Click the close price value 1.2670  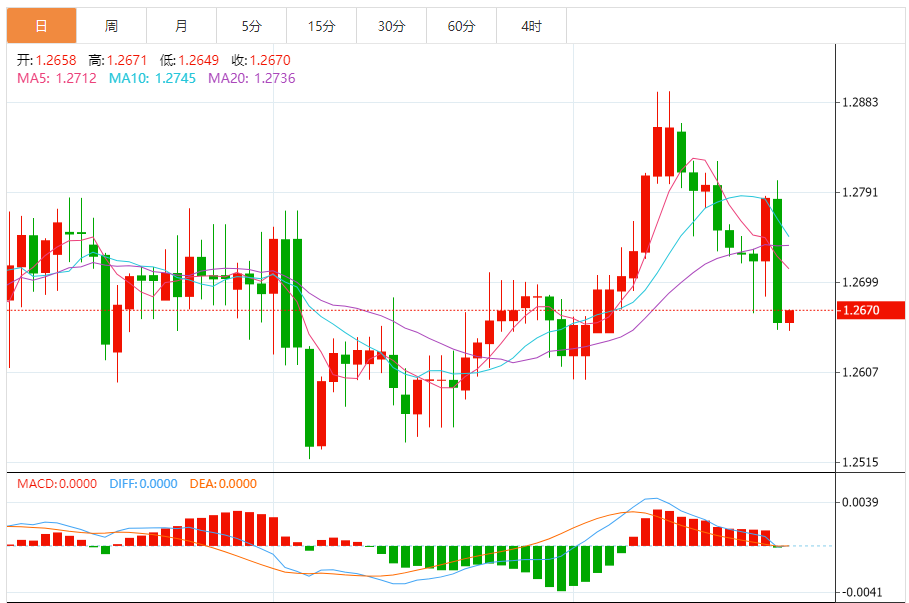tap(270, 60)
